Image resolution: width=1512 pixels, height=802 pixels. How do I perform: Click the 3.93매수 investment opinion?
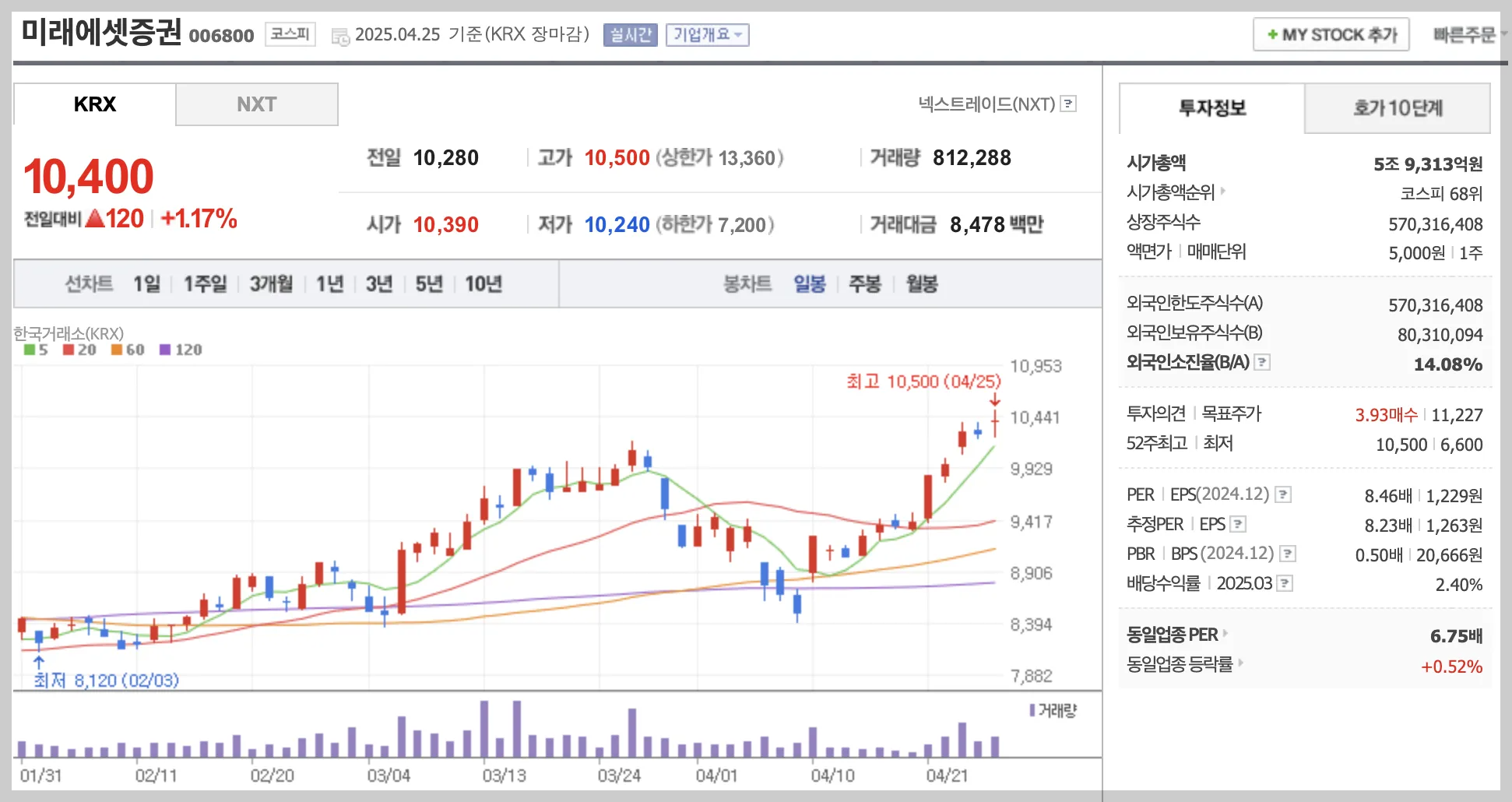tap(1387, 415)
